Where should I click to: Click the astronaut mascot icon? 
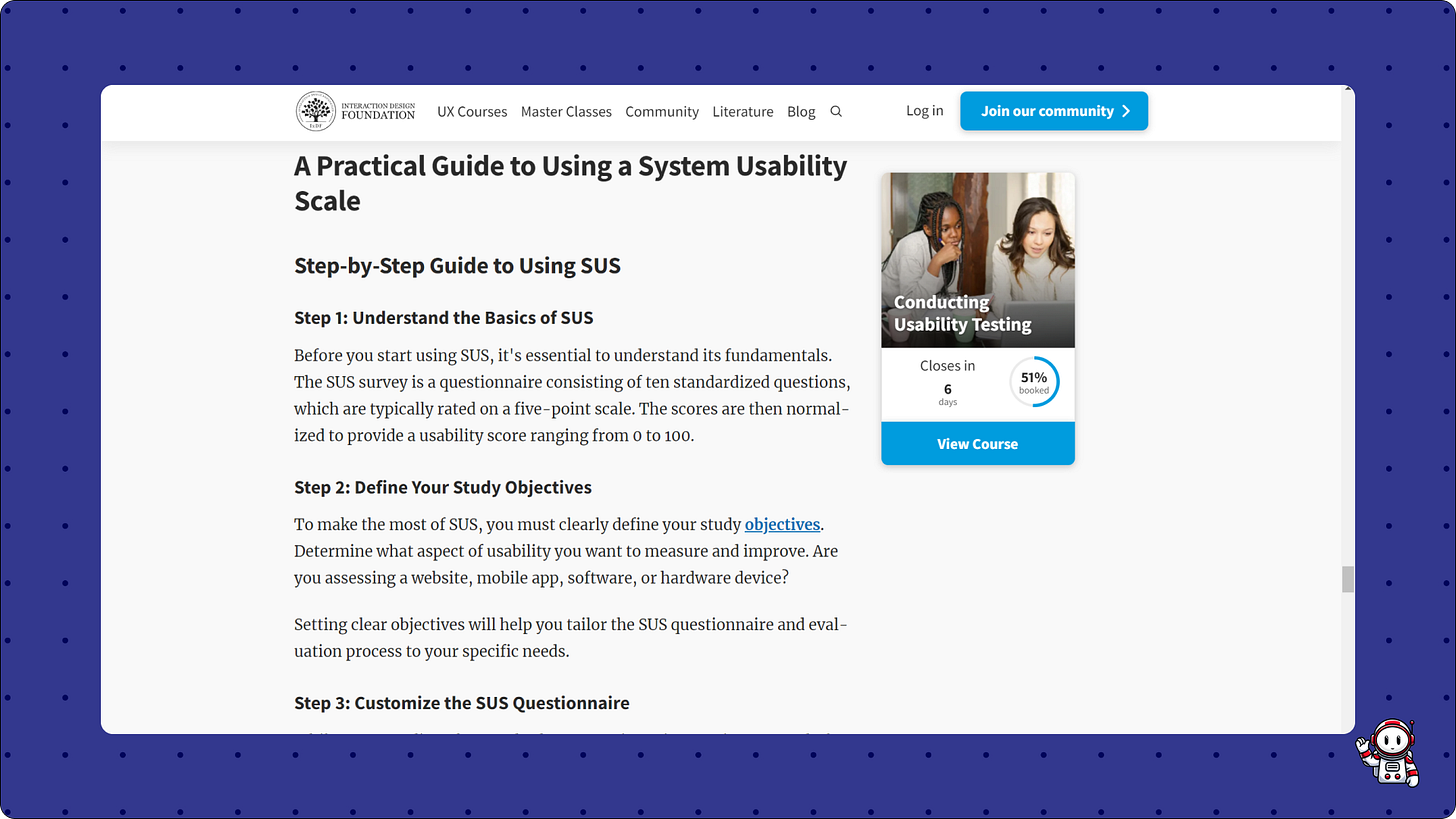click(x=1390, y=752)
